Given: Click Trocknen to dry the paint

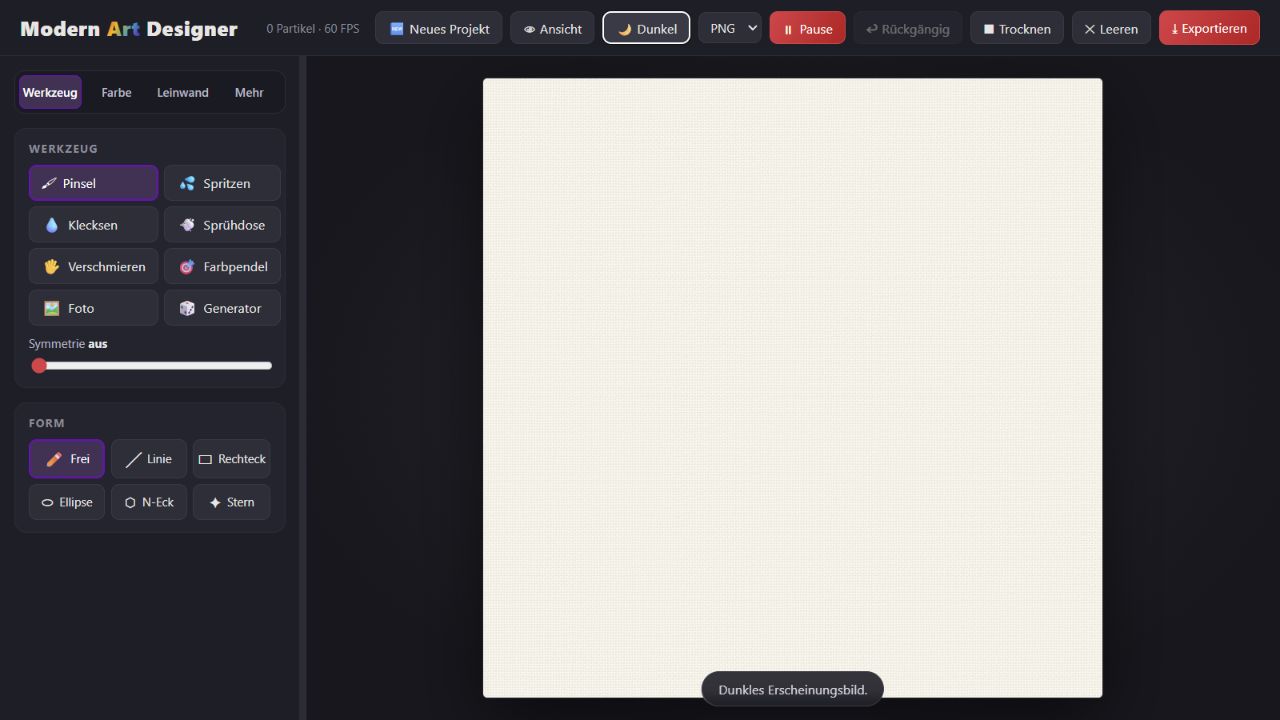Looking at the screenshot, I should [1017, 28].
